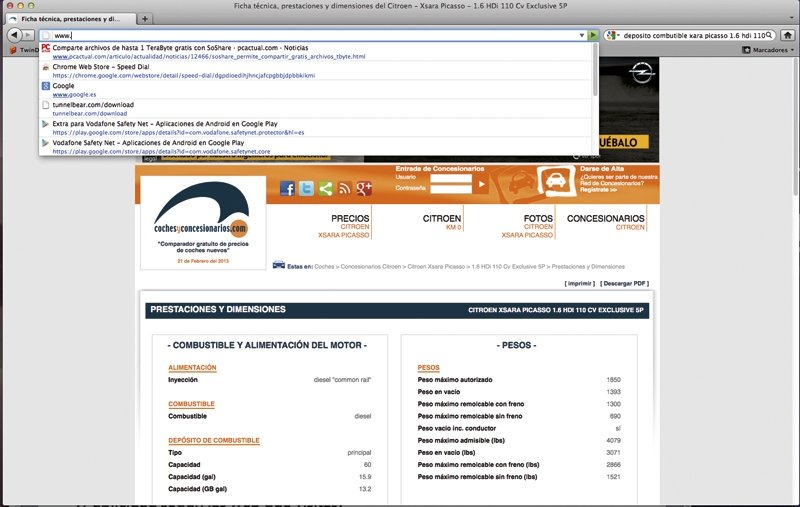
Task: Minimize the window with the yellow button
Action: 21,6
